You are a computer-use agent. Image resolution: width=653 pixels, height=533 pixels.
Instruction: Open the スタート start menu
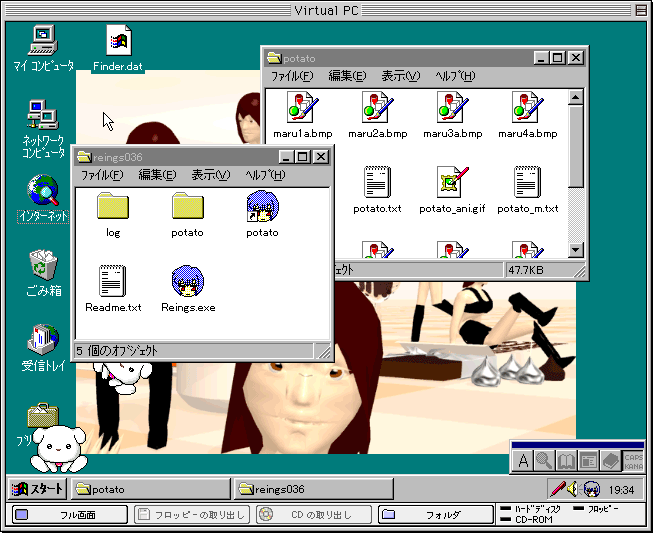coord(38,489)
